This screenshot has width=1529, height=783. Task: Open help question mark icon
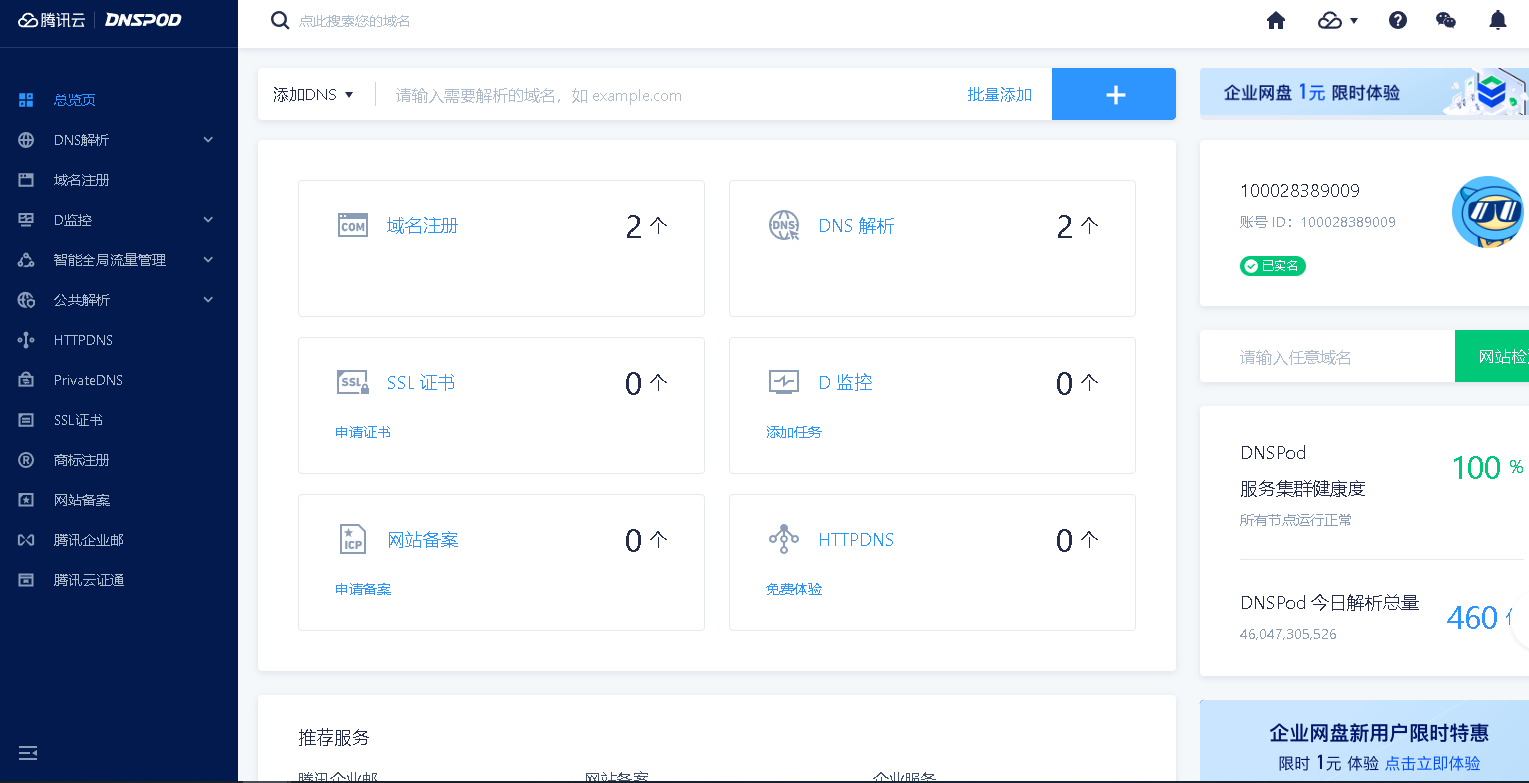[1398, 20]
